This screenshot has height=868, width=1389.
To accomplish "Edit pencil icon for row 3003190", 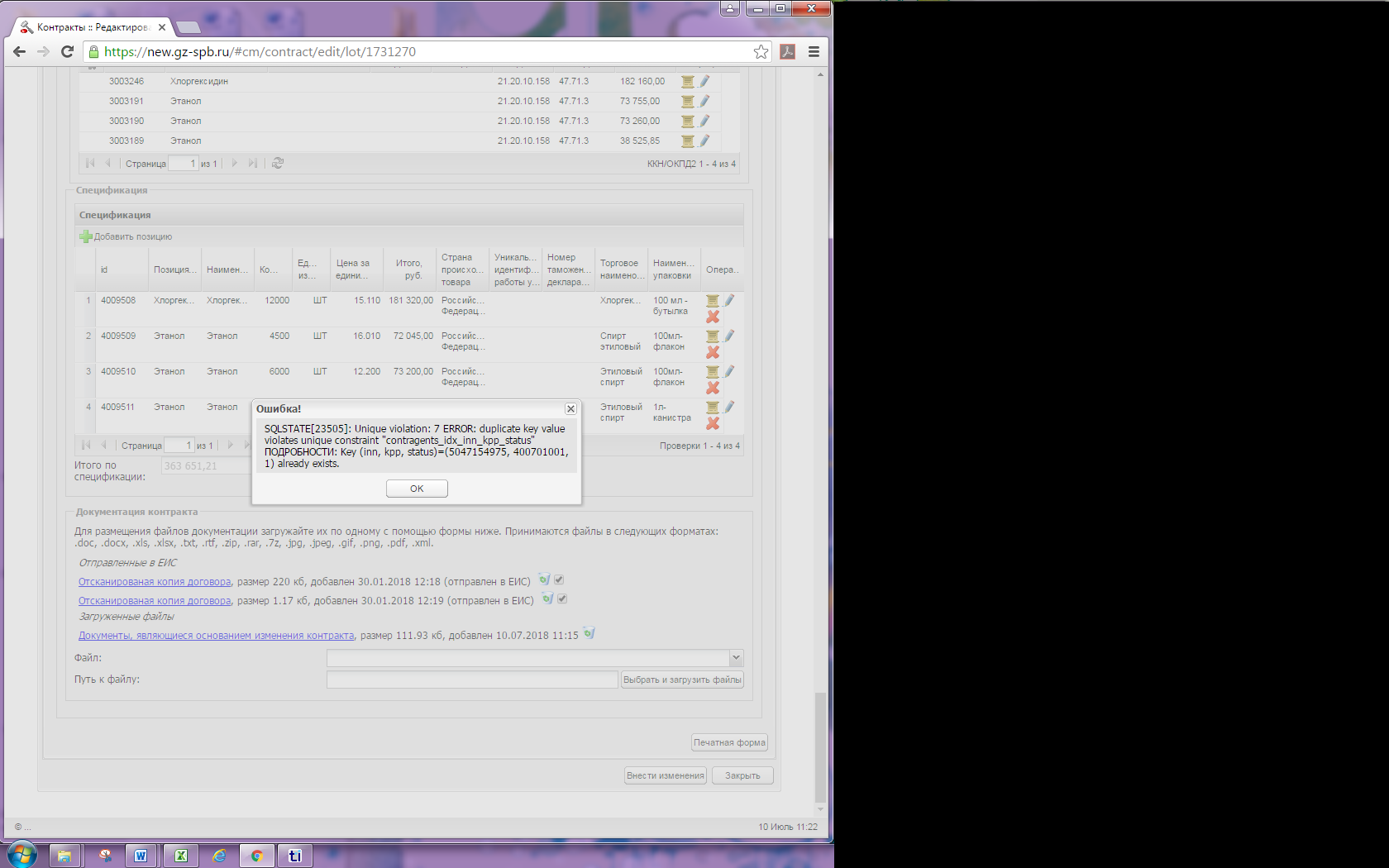I will coord(704,121).
